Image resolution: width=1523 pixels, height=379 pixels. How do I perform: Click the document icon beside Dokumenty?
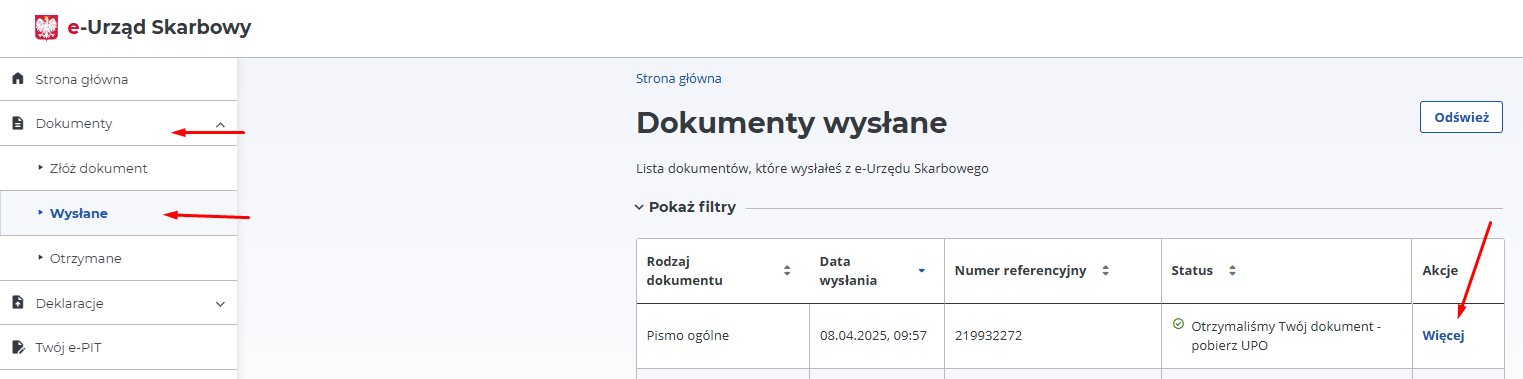[17, 124]
